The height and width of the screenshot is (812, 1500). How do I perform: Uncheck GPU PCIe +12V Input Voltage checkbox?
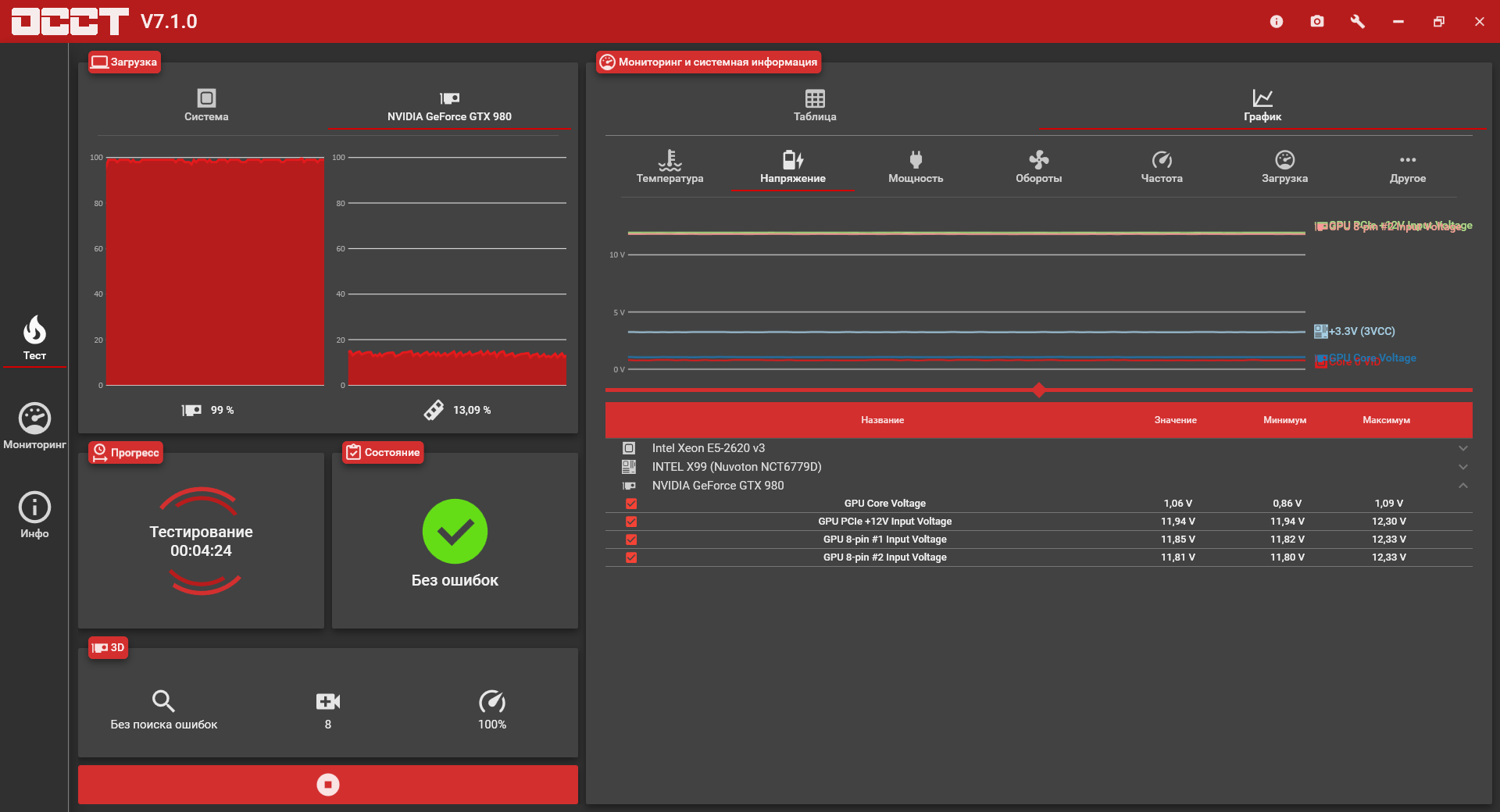pos(631,522)
